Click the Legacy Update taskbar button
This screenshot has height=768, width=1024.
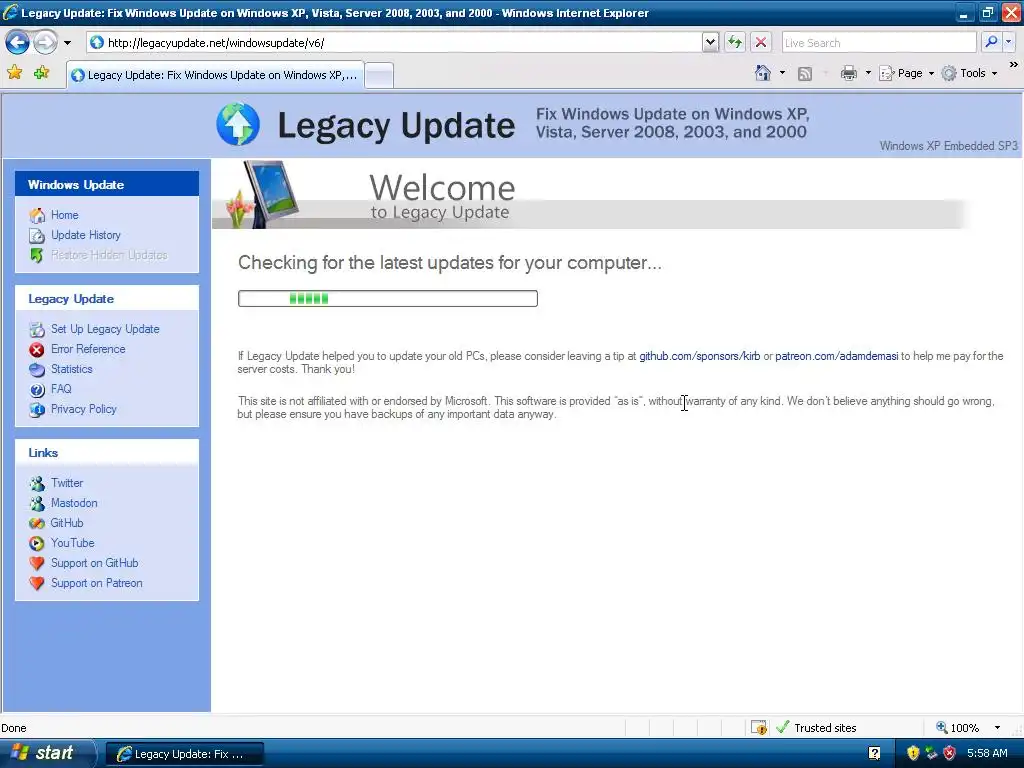pyautogui.click(x=184, y=754)
